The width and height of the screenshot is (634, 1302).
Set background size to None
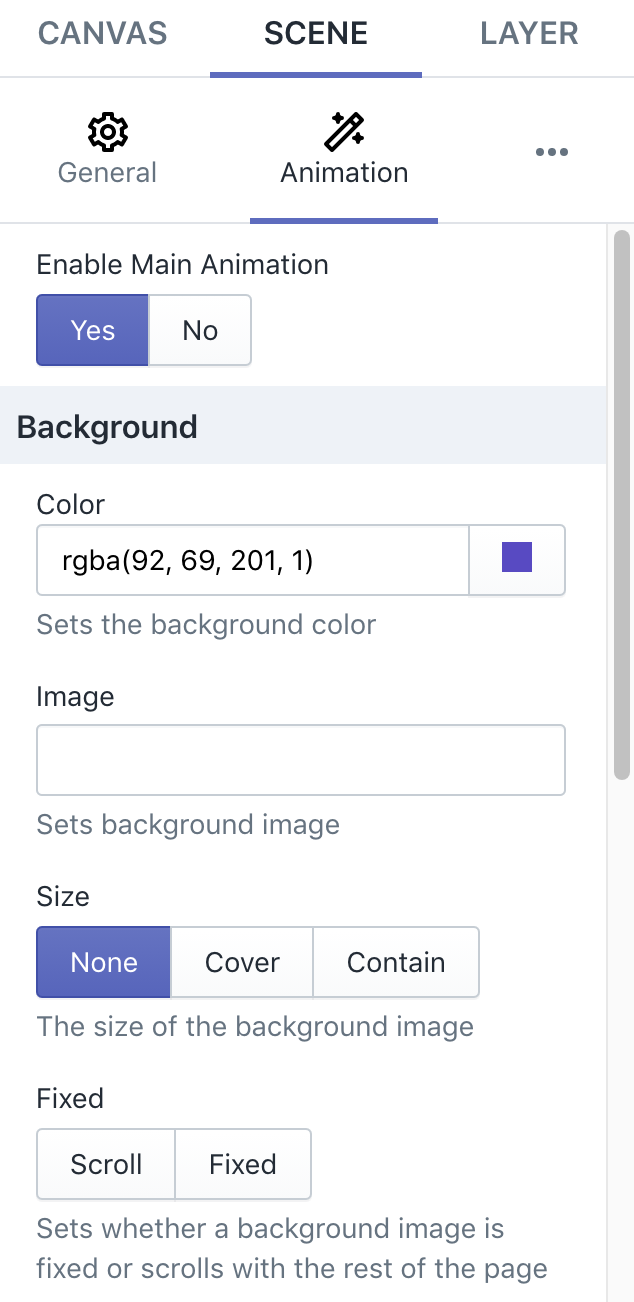coord(103,962)
